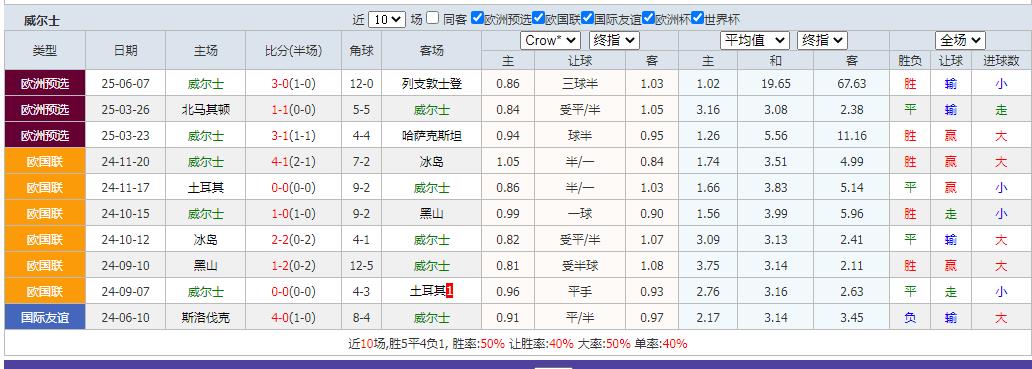Image resolution: width=1032 pixels, height=369 pixels.
Task: Click the 进球数 column header
Action: (1001, 61)
